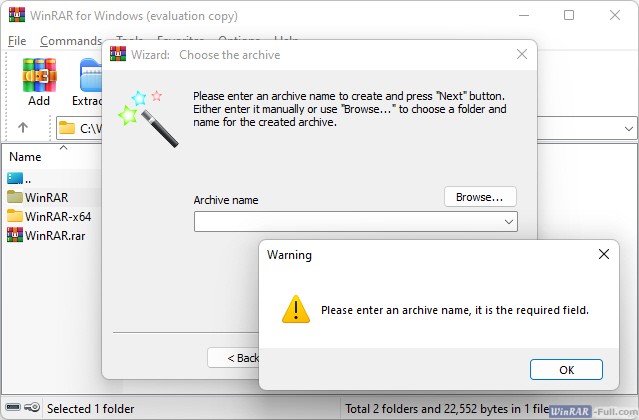Screen dimensions: 639x420
Task: Click the Browse... button
Action: (x=480, y=197)
